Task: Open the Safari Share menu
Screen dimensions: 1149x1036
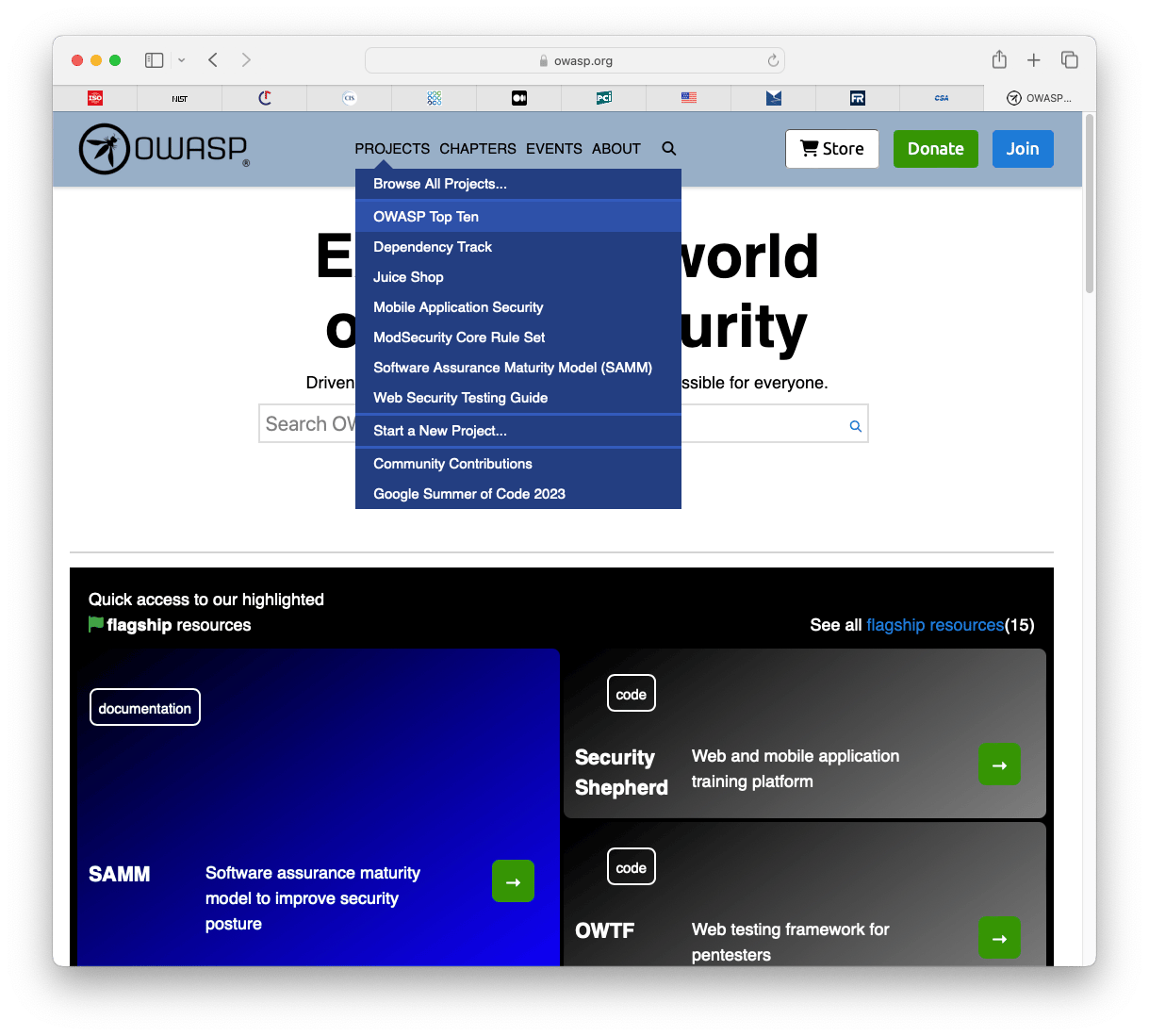Action: [x=999, y=59]
